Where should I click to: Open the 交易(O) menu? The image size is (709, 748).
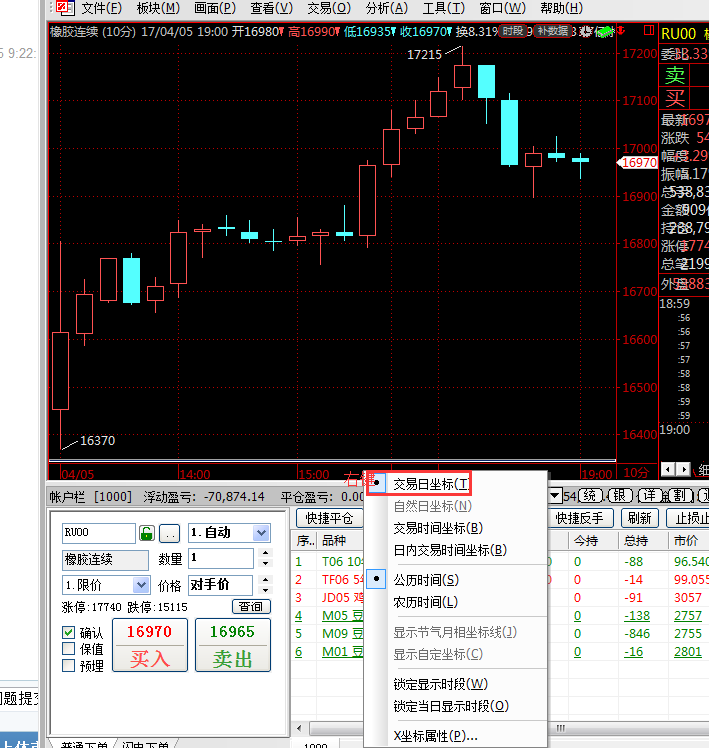coord(329,8)
